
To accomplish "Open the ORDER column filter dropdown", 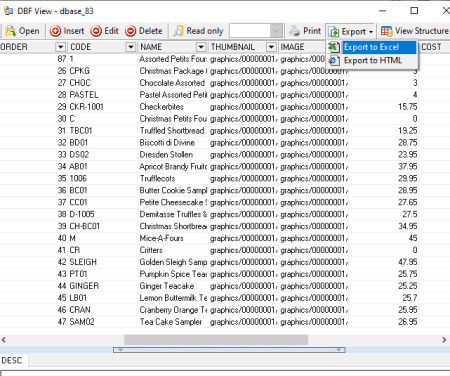I will coord(60,47).
